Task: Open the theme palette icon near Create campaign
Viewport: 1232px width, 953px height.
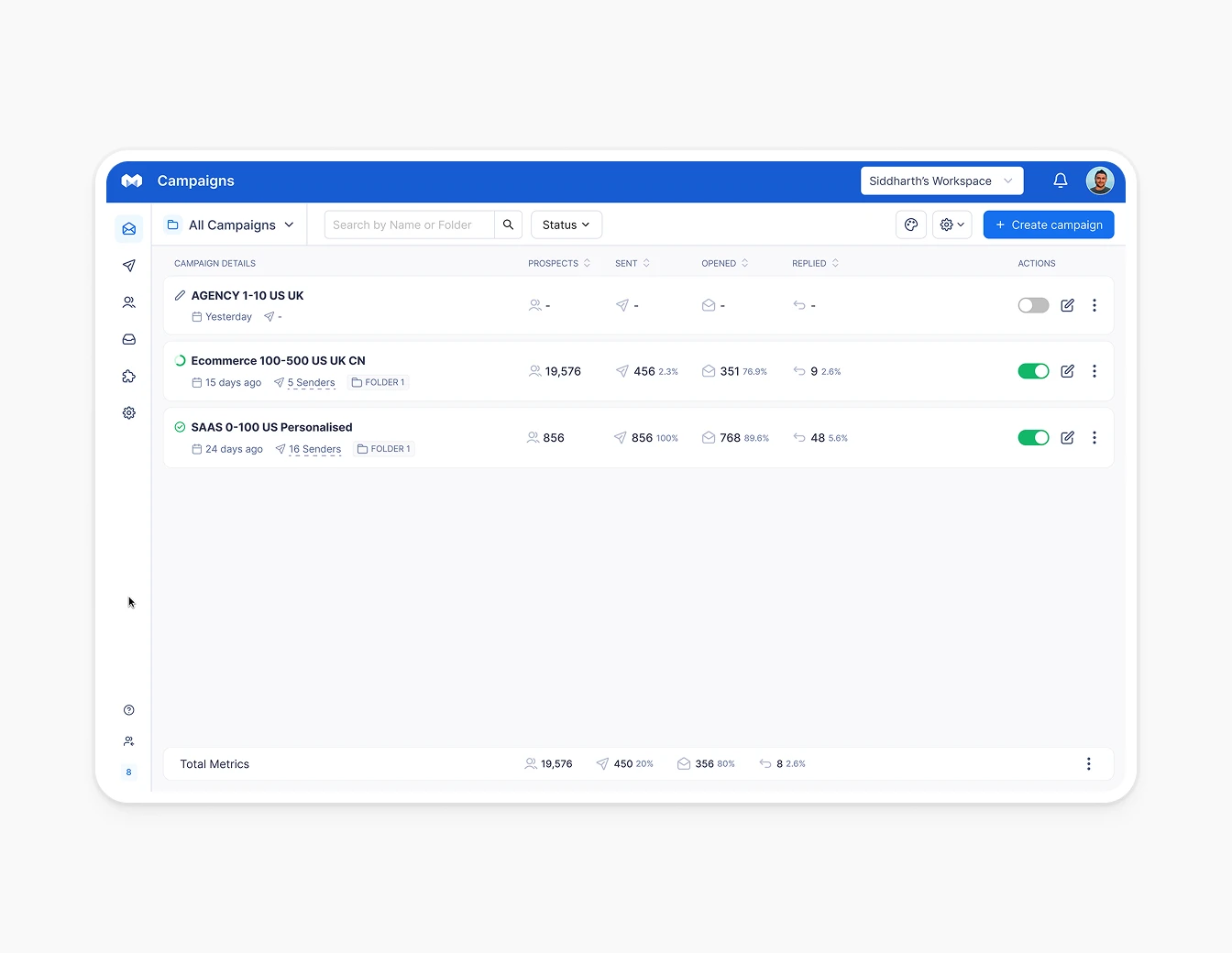Action: 910,225
